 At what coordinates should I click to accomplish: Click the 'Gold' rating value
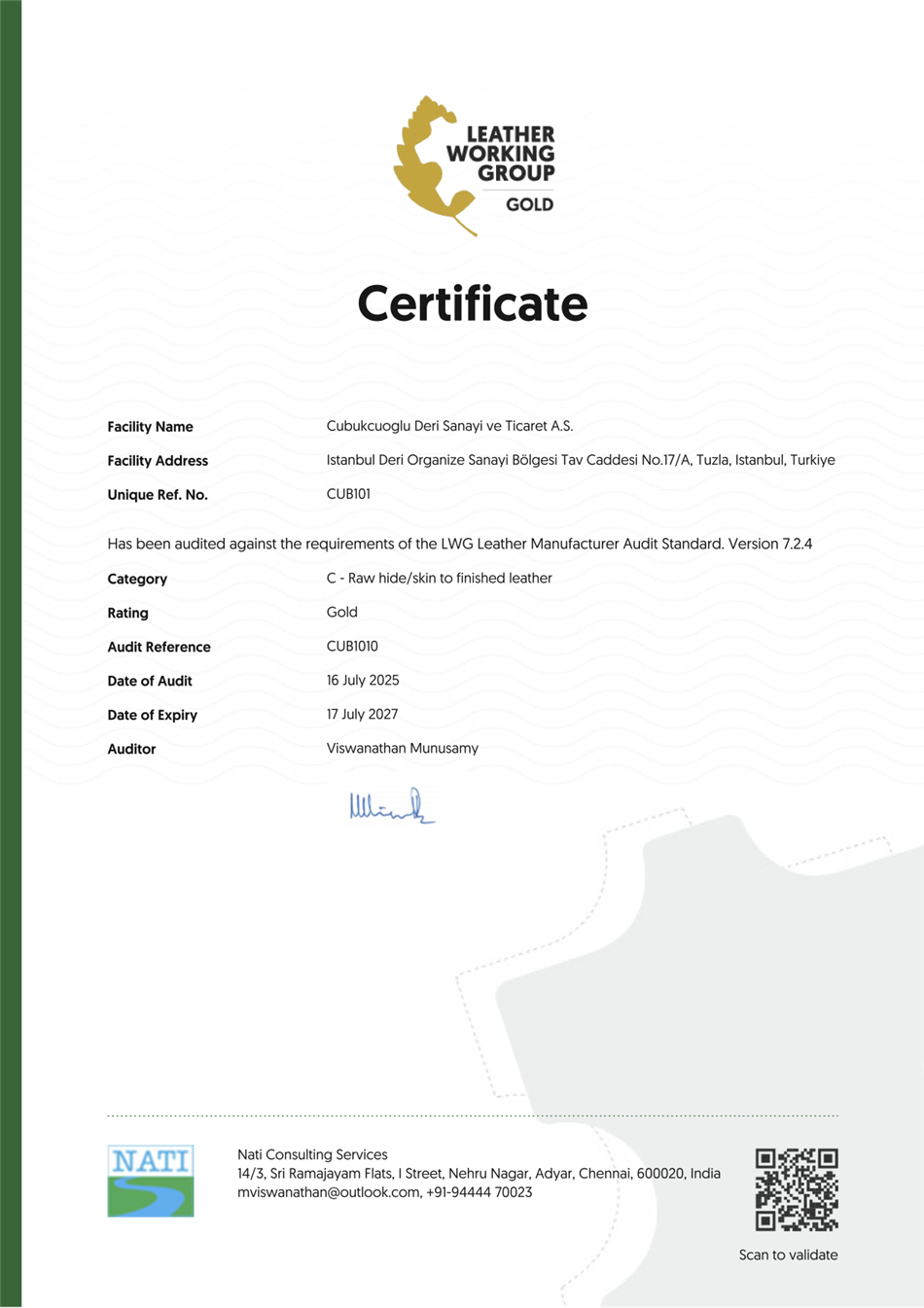(x=341, y=612)
